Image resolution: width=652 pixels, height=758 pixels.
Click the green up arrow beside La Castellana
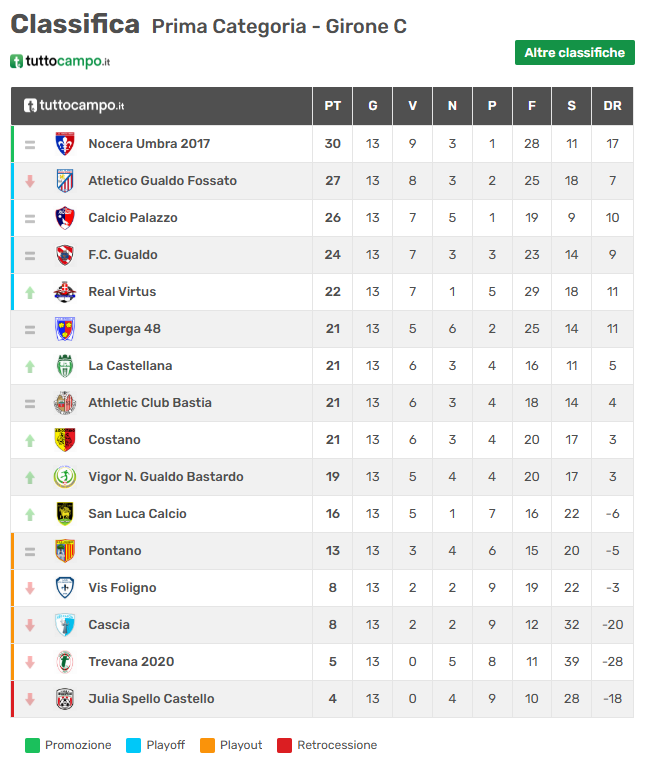pyautogui.click(x=30, y=366)
